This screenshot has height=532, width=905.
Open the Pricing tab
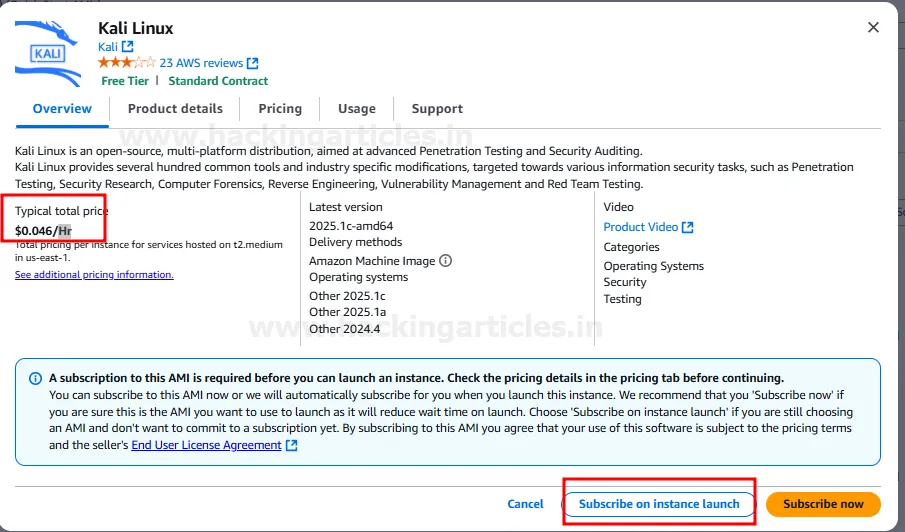pos(280,109)
